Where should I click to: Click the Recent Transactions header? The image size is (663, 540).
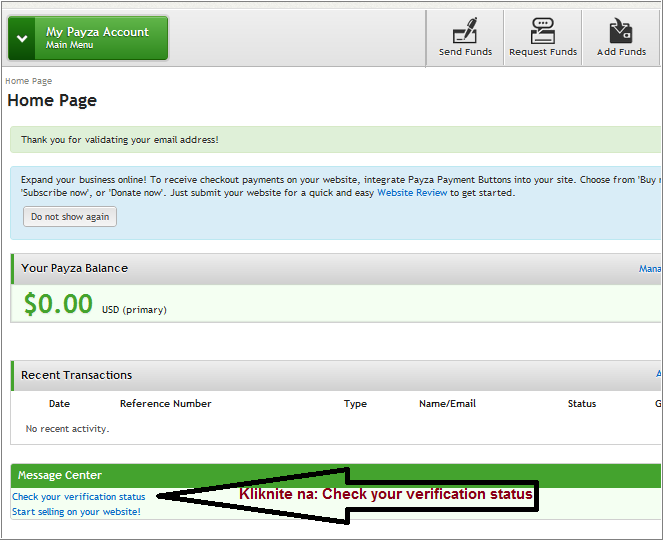pos(77,375)
